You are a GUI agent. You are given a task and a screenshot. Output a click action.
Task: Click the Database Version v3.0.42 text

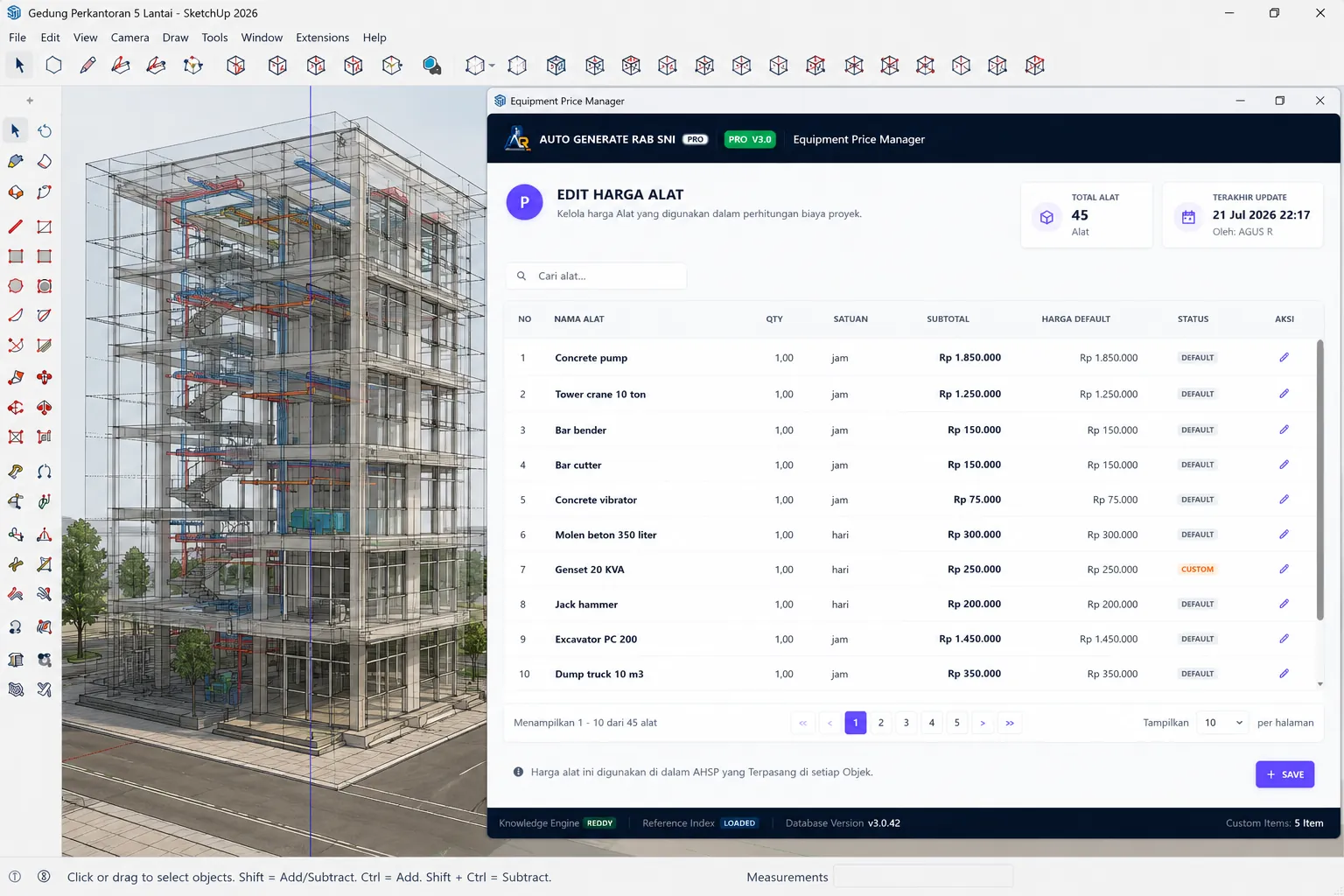tap(843, 823)
